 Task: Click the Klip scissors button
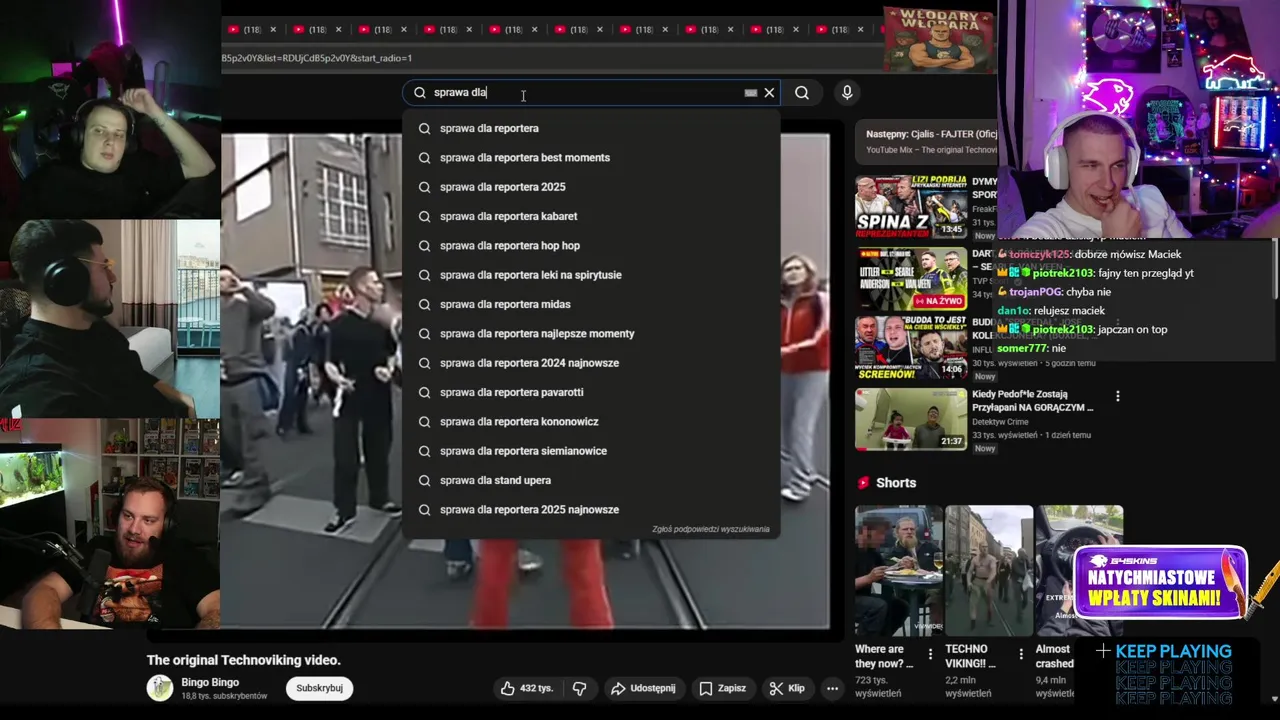[787, 688]
